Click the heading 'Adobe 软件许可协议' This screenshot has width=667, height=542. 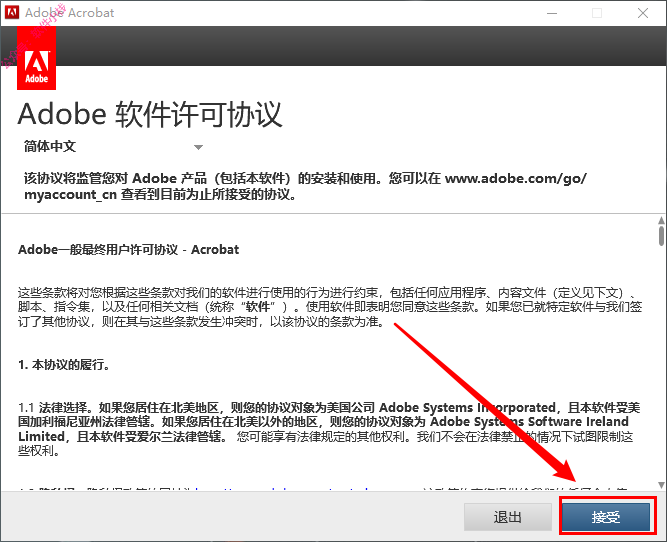(x=150, y=114)
